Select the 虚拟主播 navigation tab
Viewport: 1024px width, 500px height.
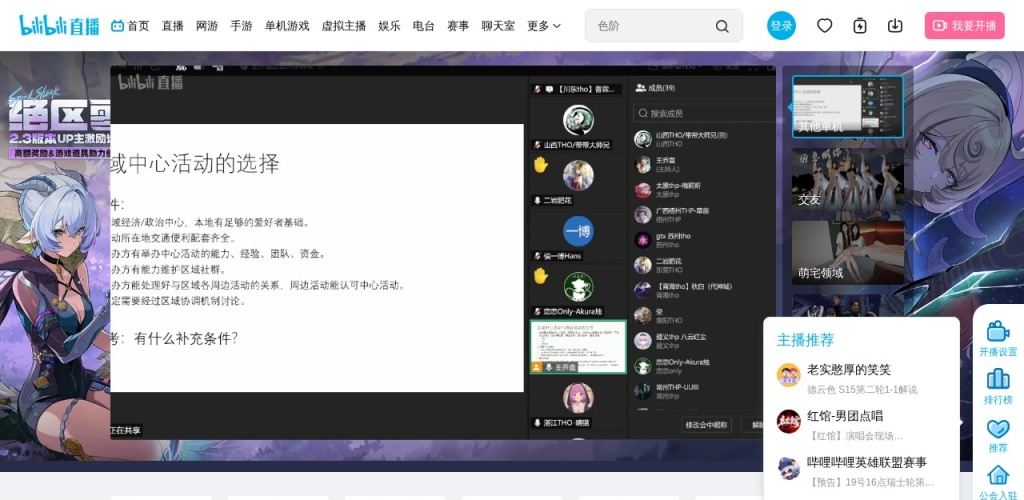pos(343,26)
